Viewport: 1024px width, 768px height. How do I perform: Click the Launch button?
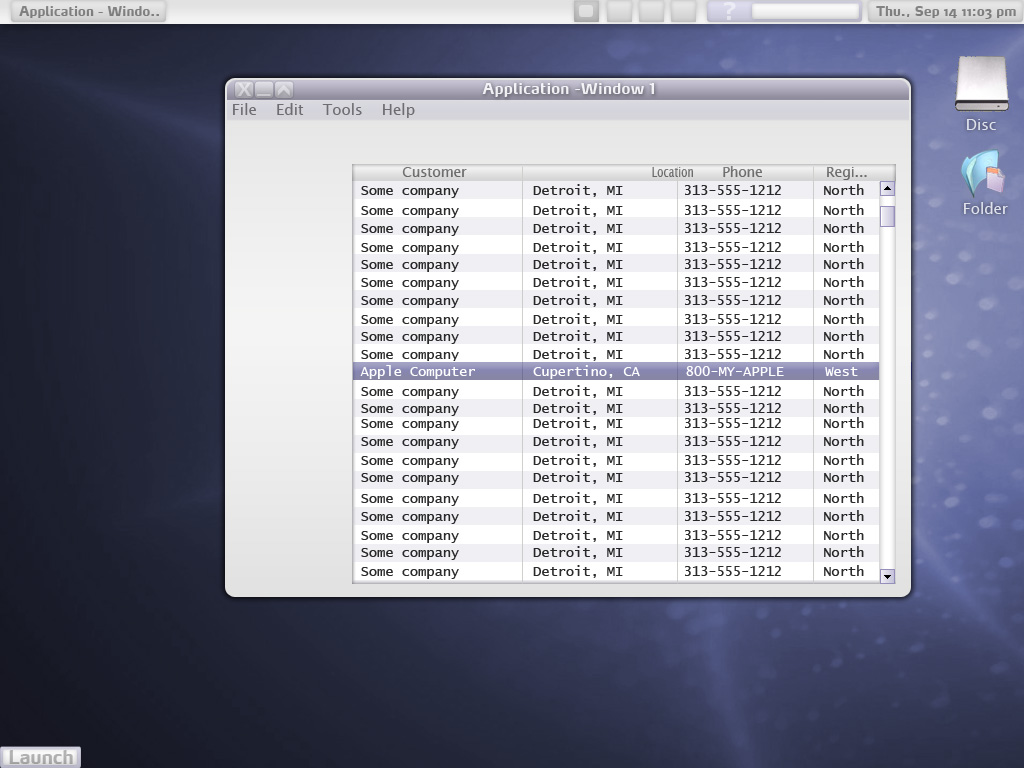click(40, 758)
